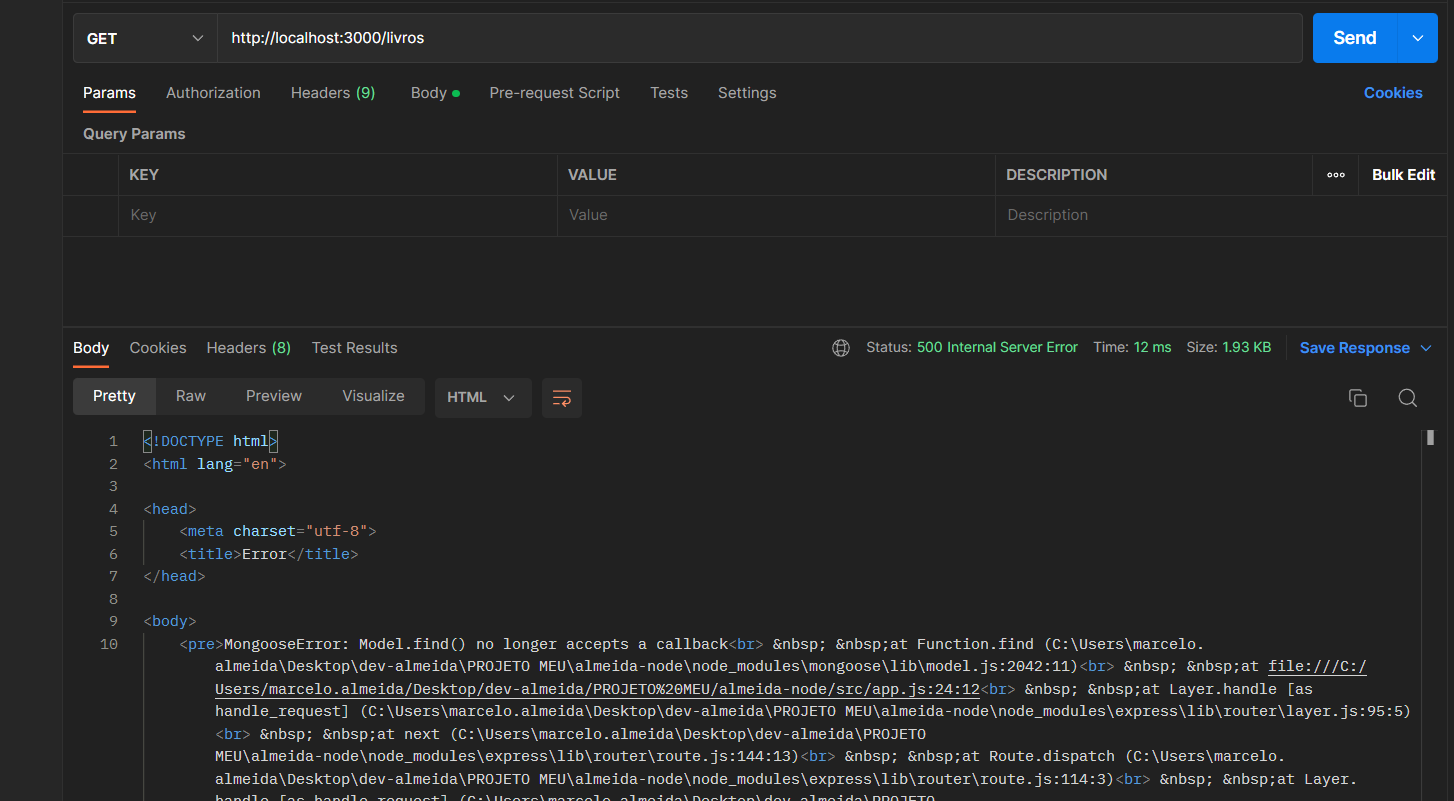1454x801 pixels.
Task: Click the KEY column header
Action: pos(144,175)
